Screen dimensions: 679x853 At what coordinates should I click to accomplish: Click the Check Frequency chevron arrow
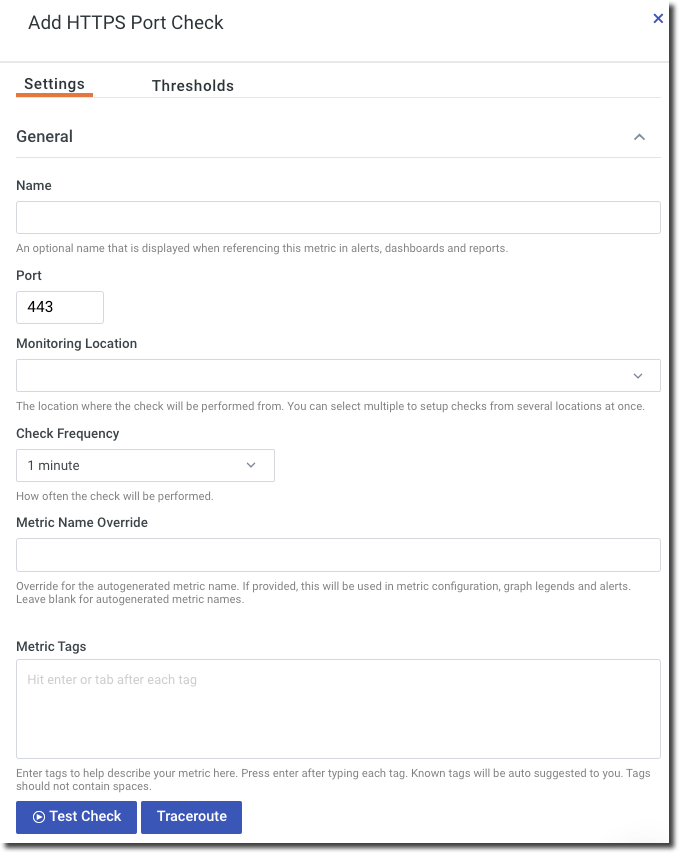[251, 466]
